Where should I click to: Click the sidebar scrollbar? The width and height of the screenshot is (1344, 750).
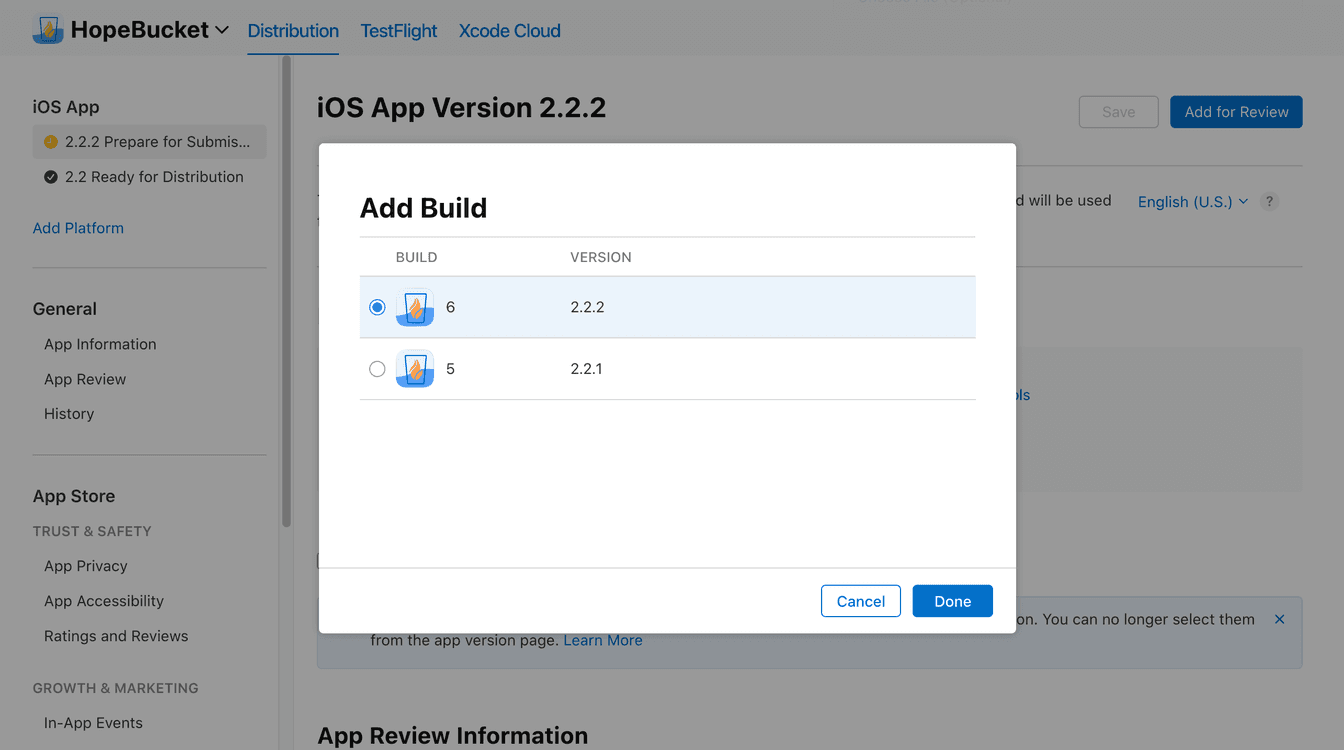(284, 290)
